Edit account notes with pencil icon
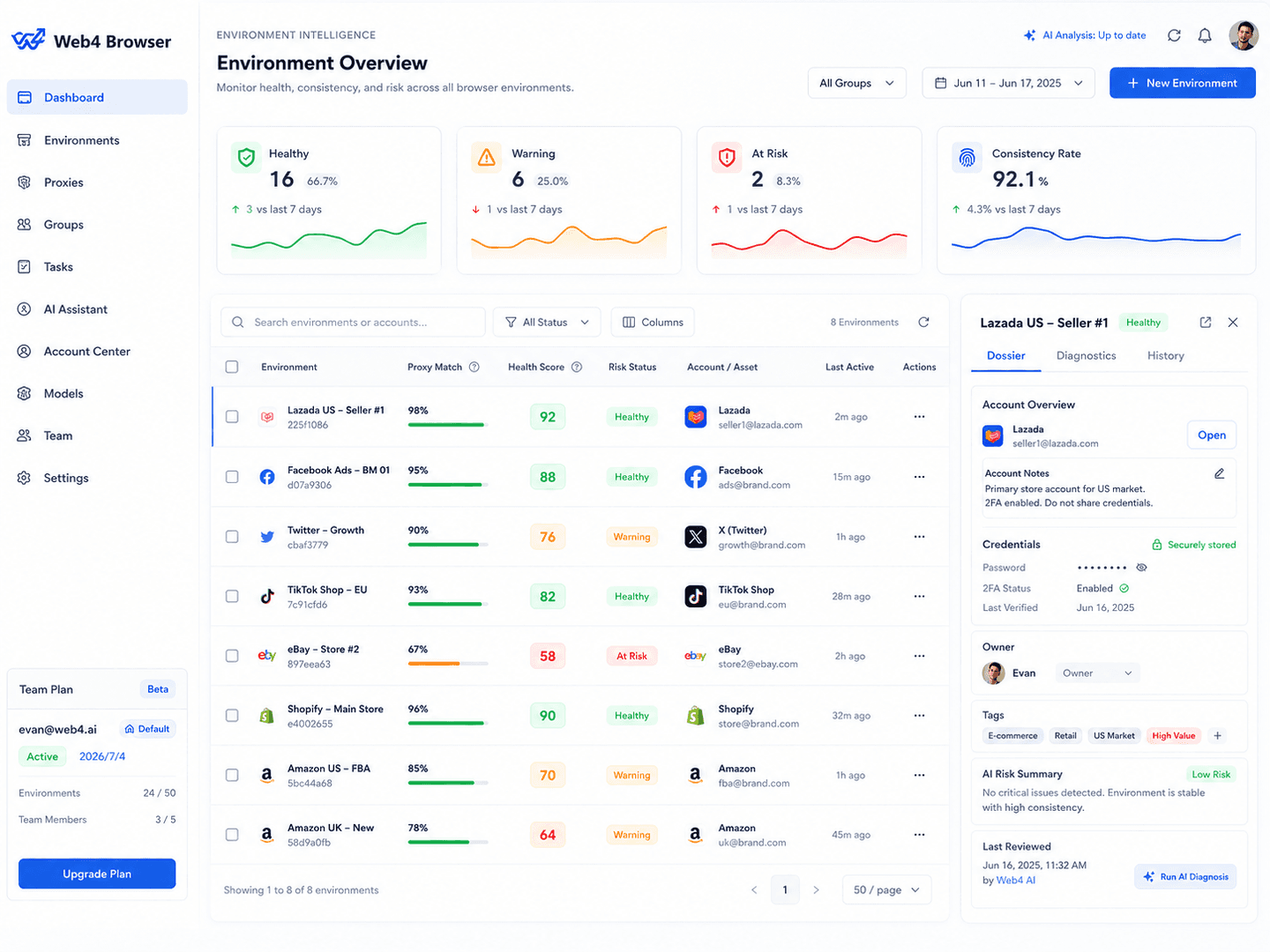1270x952 pixels. pyautogui.click(x=1219, y=473)
